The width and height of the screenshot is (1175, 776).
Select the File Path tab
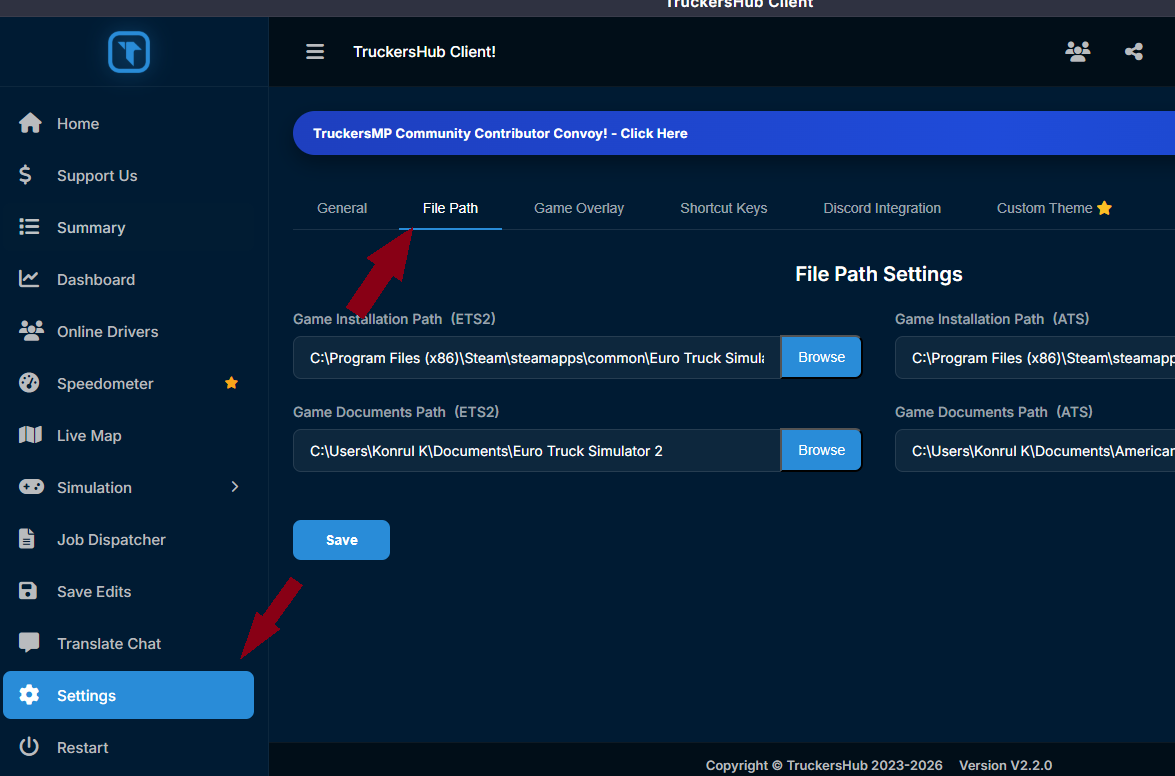[450, 208]
